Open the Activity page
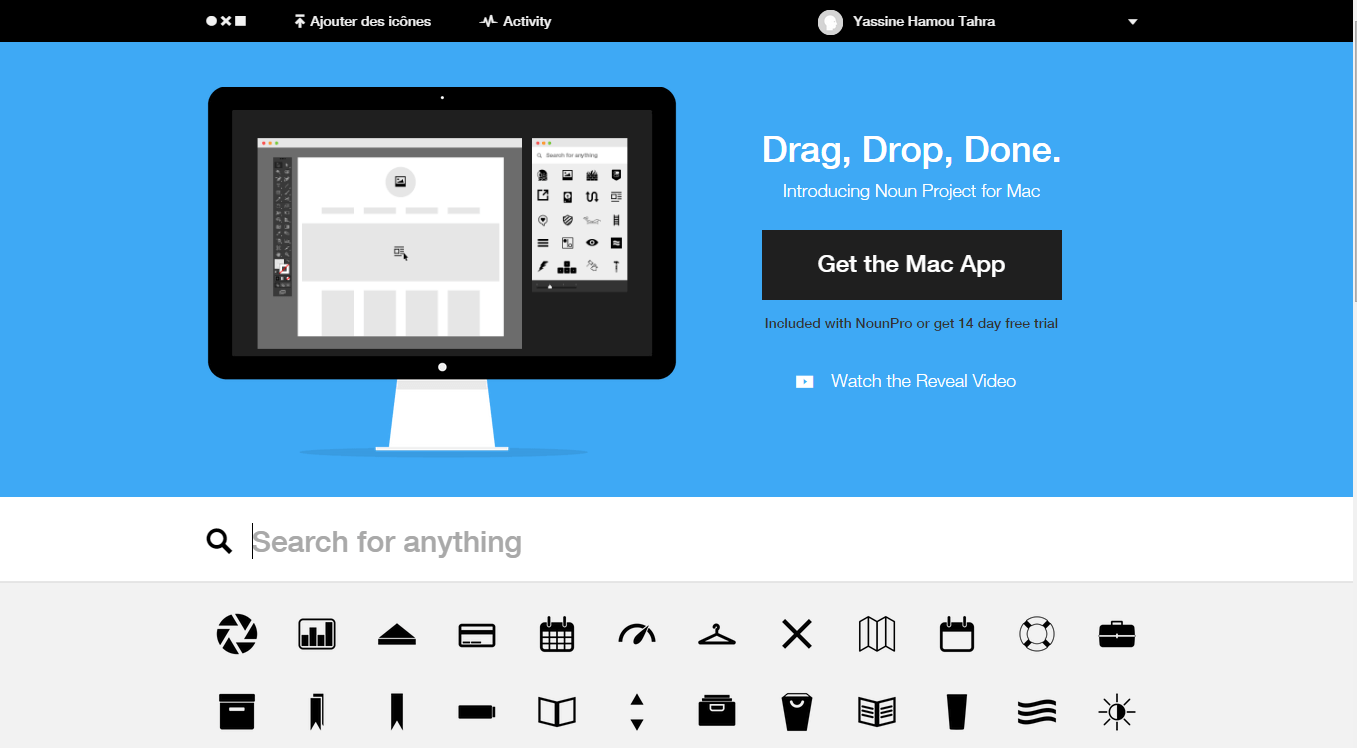 click(x=515, y=21)
